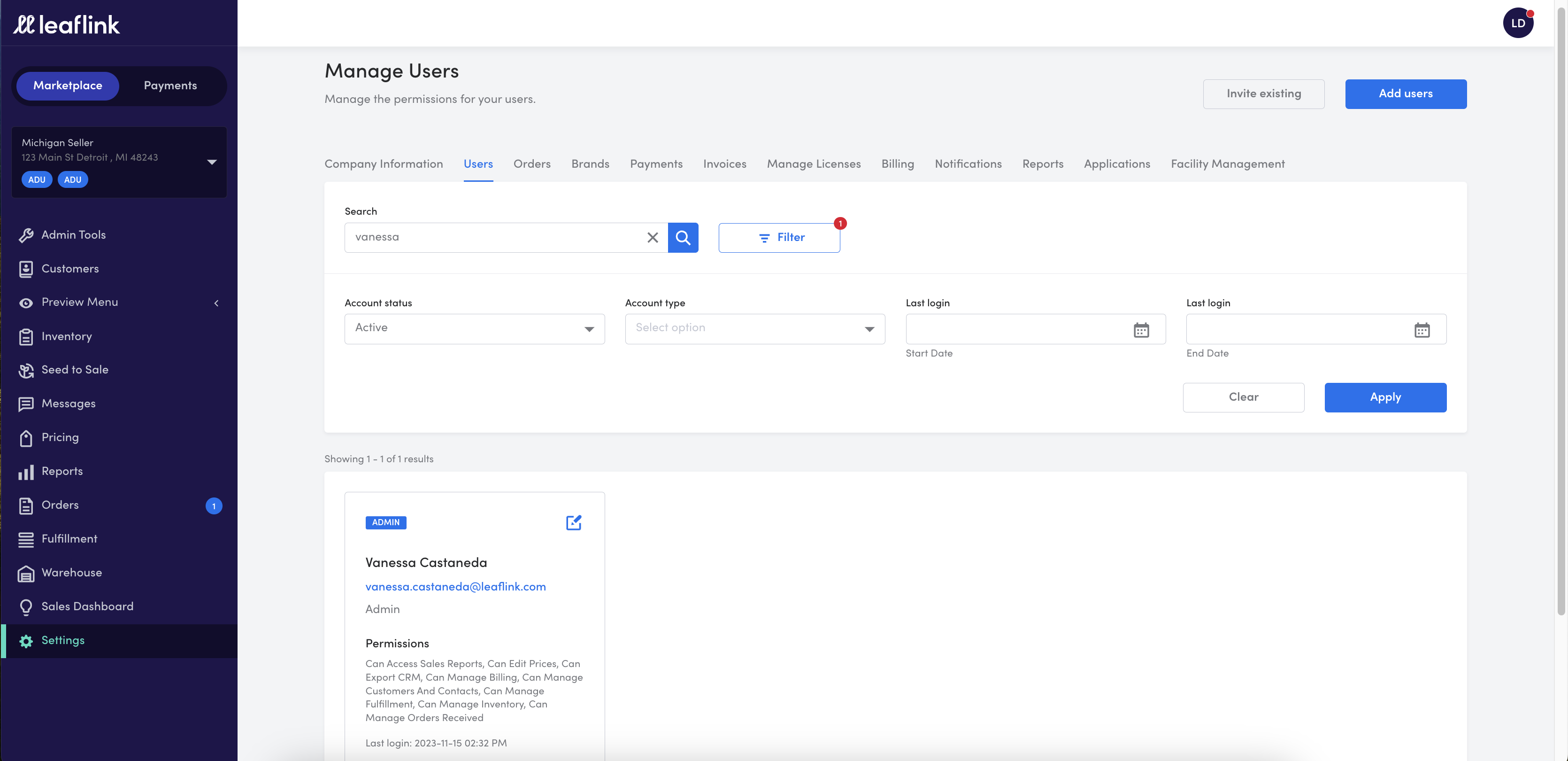Open the End Date calendar icon
This screenshot has height=761, width=1568.
1422,330
